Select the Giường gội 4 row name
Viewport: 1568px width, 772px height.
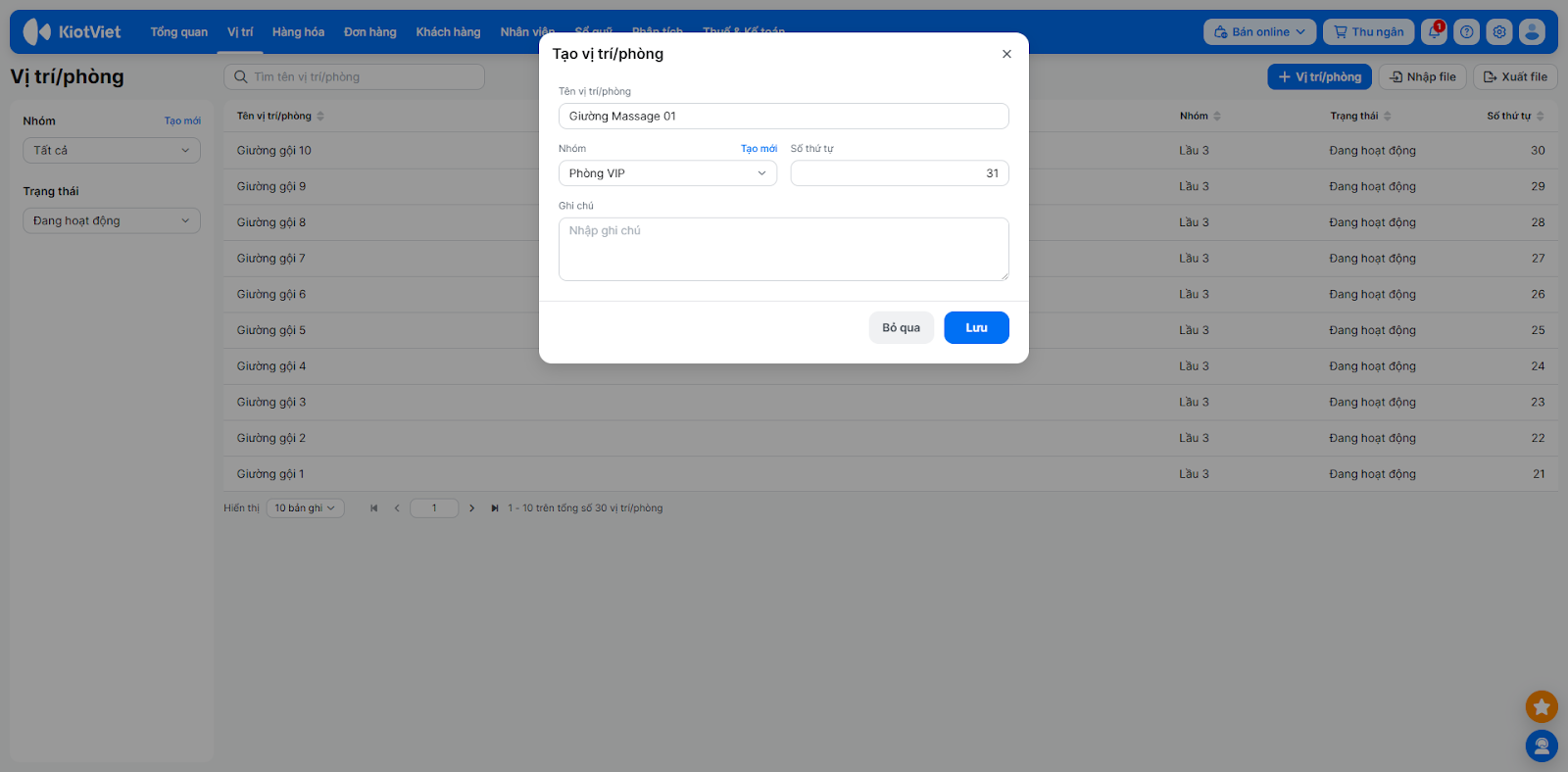coord(271,366)
